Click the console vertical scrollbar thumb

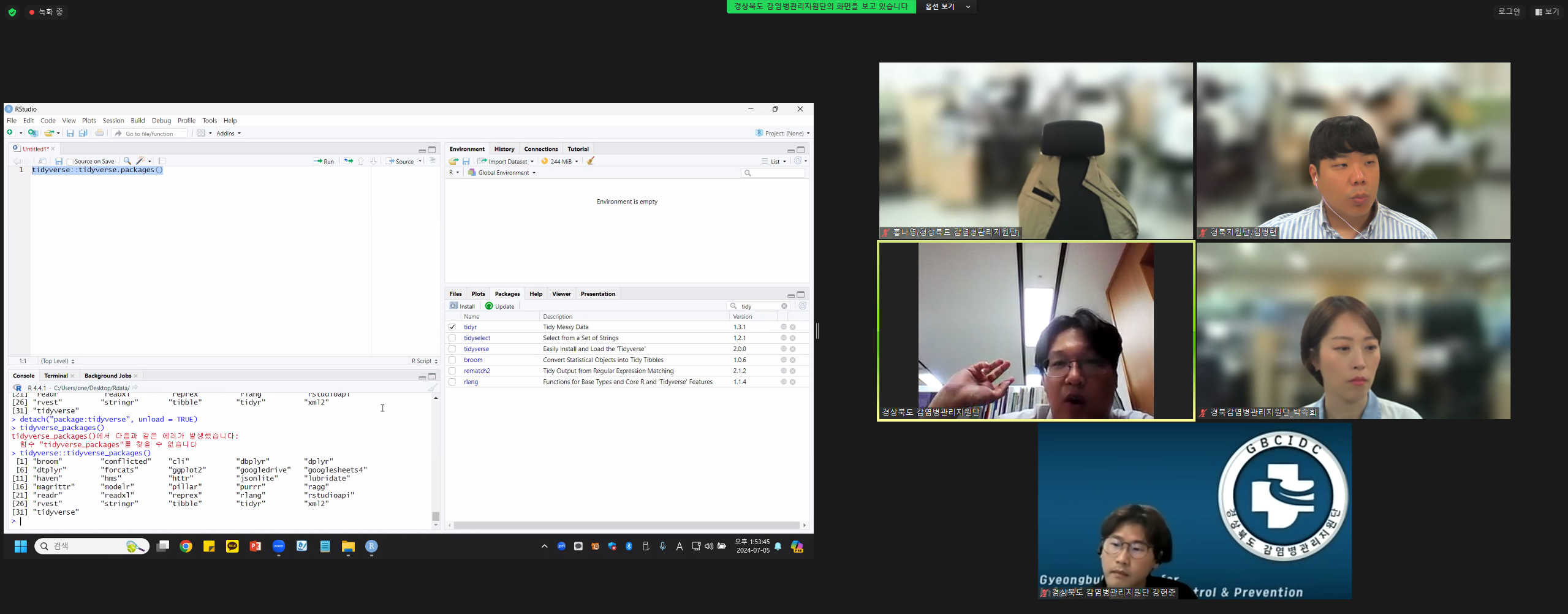click(x=436, y=516)
